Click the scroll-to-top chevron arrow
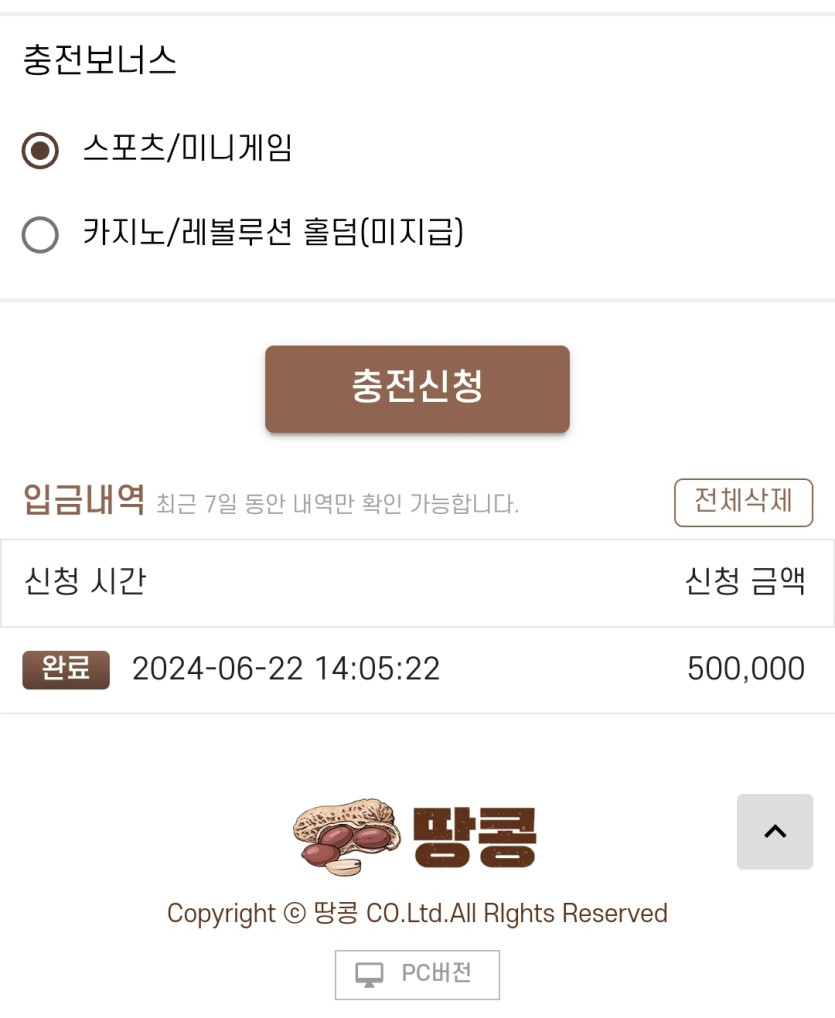 tap(775, 831)
